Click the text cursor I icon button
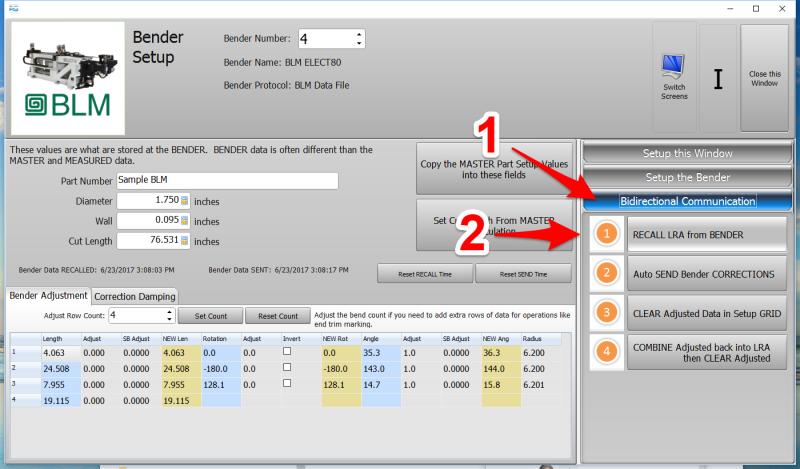Viewport: 800px width, 469px height. [x=718, y=79]
